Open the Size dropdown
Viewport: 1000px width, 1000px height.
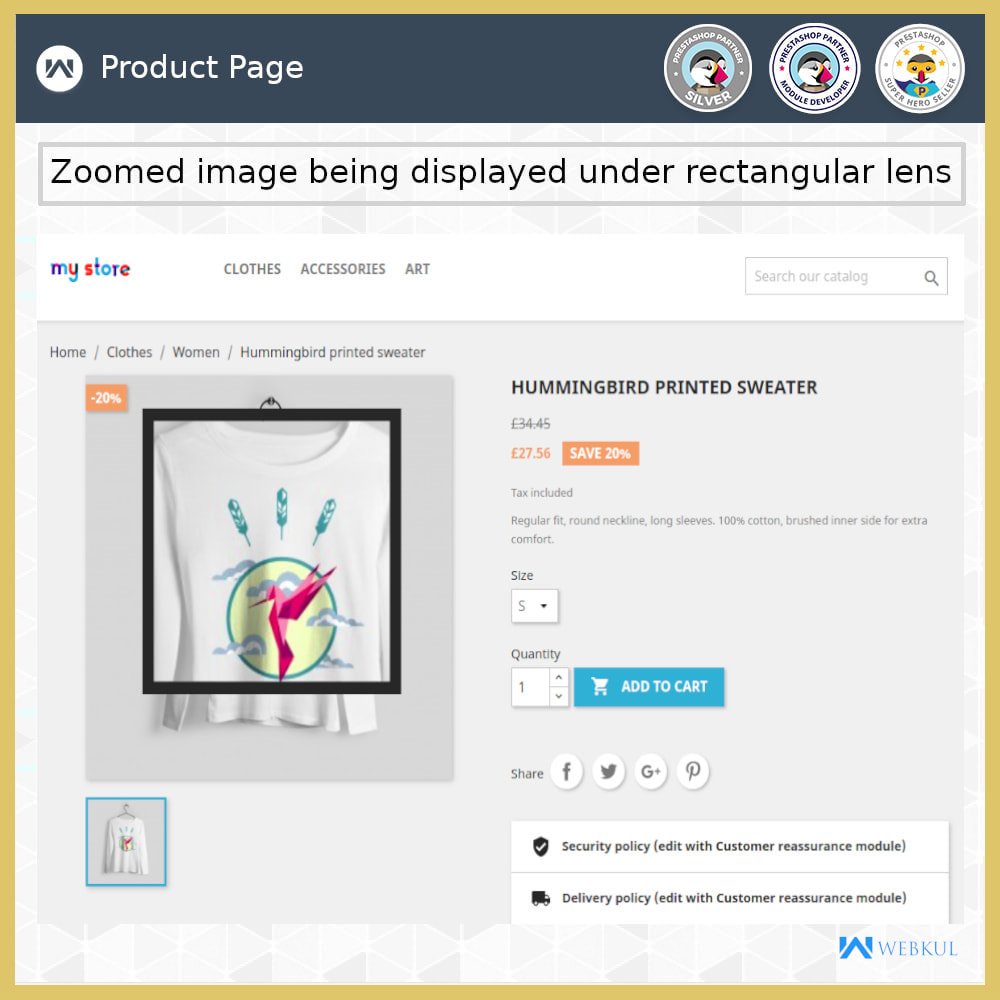coord(534,606)
